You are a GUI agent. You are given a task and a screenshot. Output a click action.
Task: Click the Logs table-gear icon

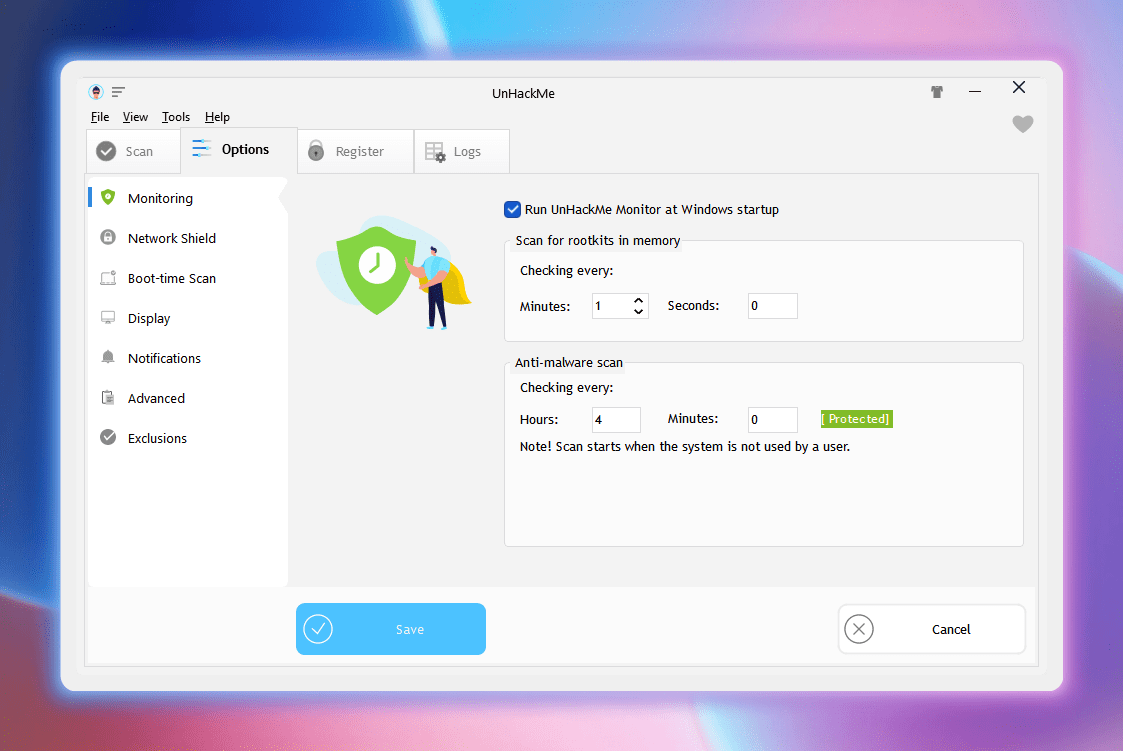pyautogui.click(x=435, y=152)
